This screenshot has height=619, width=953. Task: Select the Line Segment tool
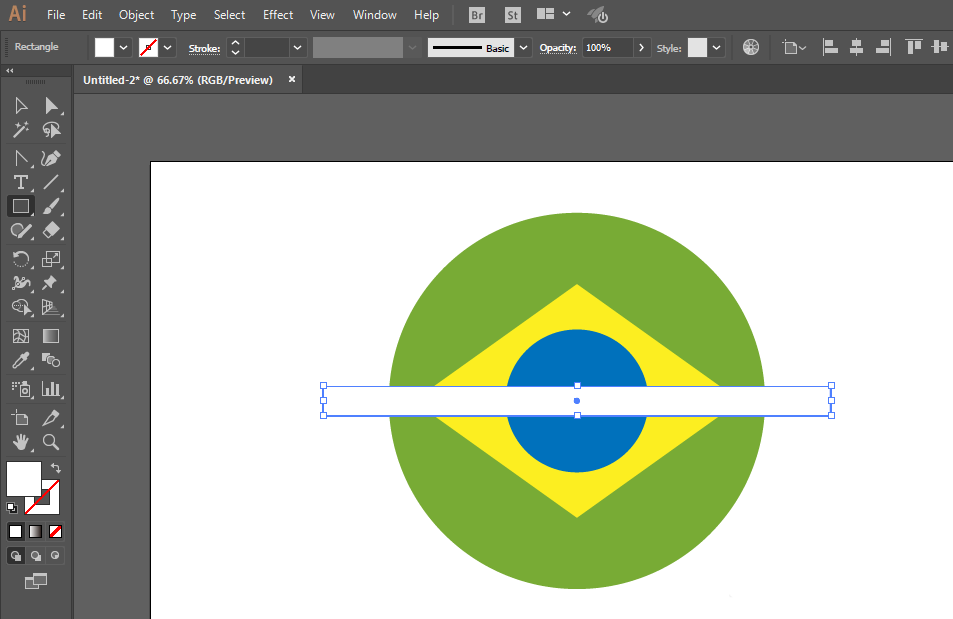pyautogui.click(x=51, y=182)
